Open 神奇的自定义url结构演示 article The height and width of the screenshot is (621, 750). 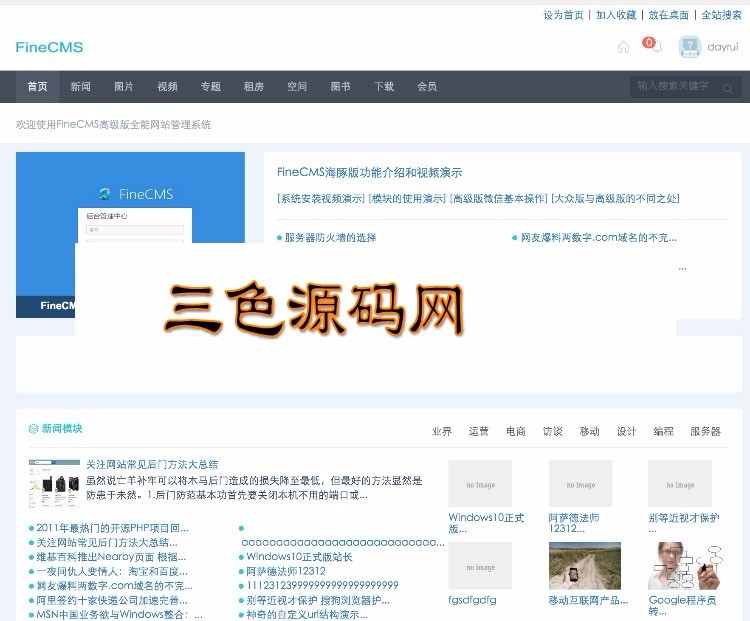click(x=307, y=614)
